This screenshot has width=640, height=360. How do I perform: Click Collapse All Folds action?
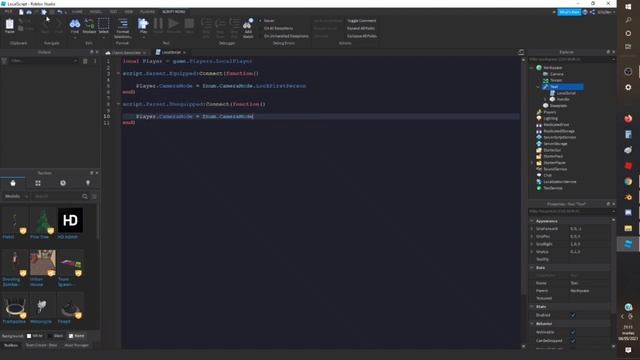click(362, 36)
